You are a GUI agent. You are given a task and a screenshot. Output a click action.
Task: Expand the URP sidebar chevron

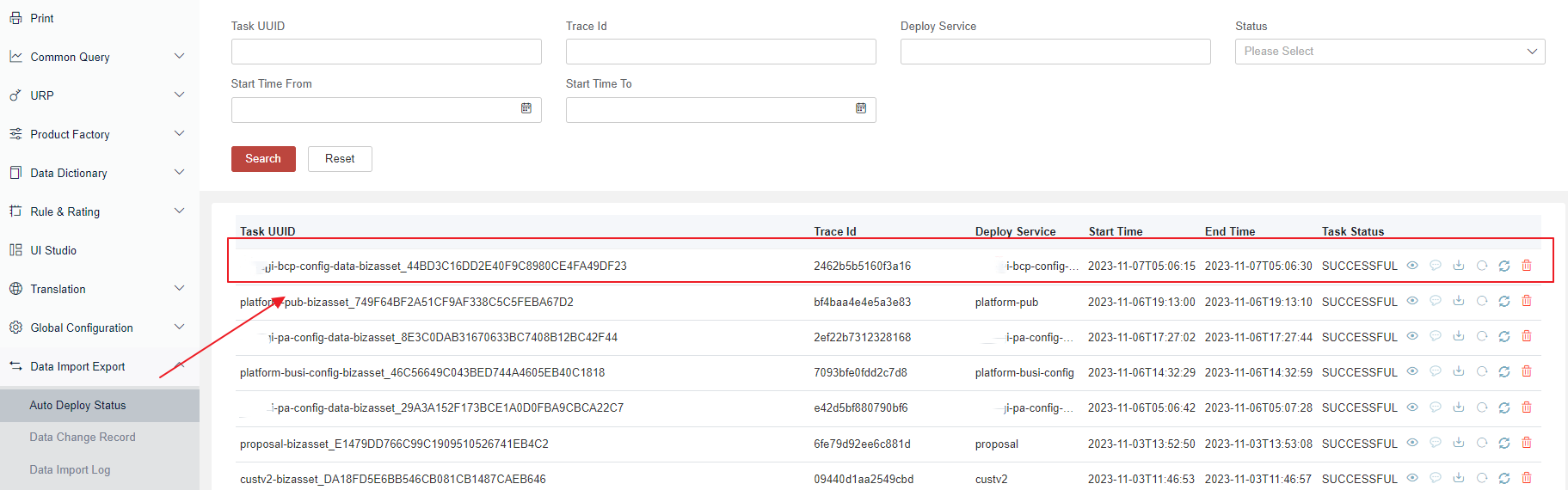(179, 95)
